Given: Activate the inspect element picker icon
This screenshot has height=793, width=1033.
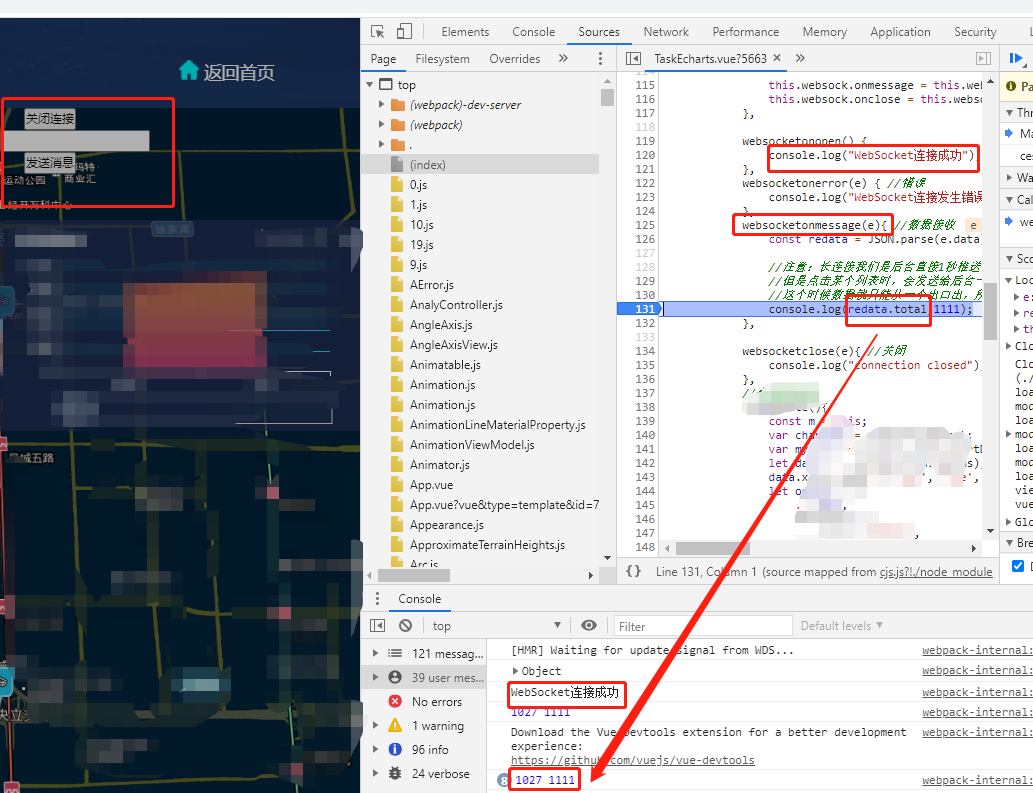Looking at the screenshot, I should (x=377, y=32).
